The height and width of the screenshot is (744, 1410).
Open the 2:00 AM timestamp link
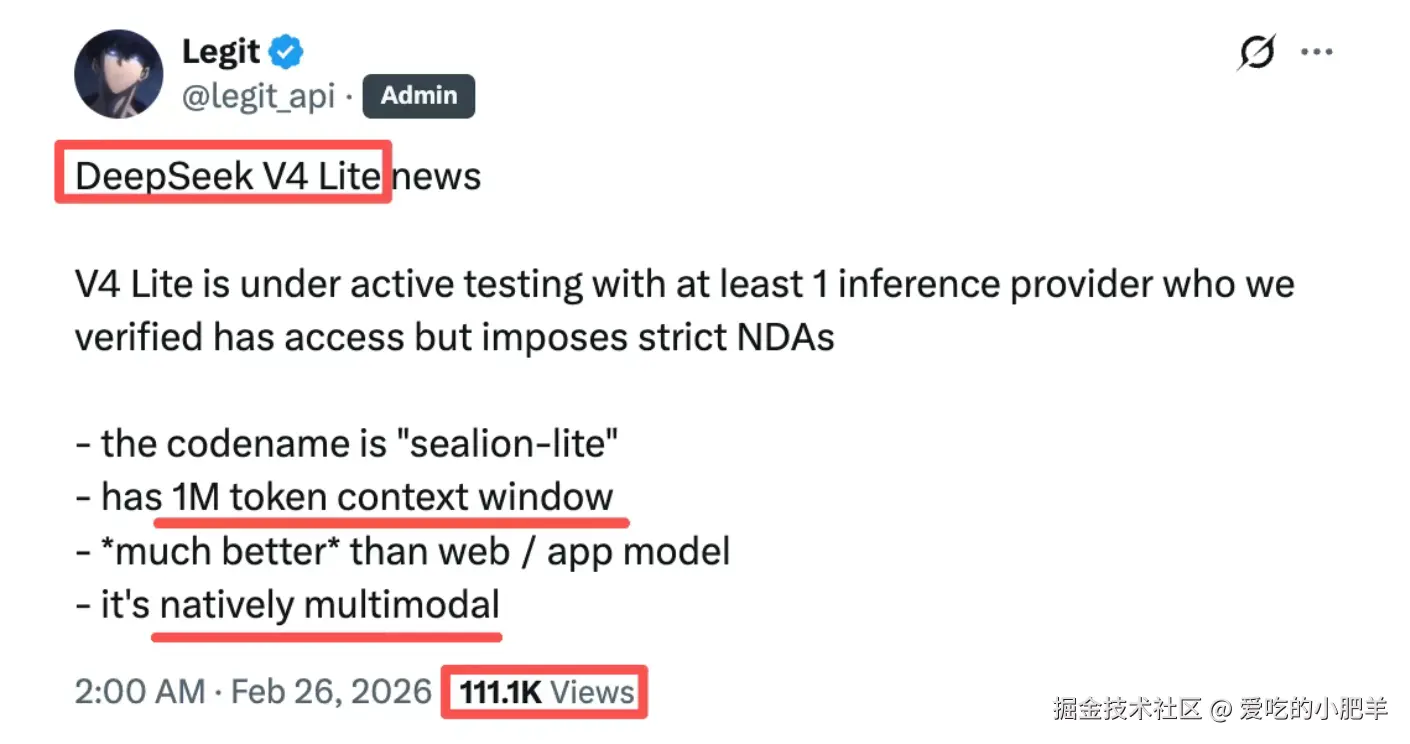point(140,691)
